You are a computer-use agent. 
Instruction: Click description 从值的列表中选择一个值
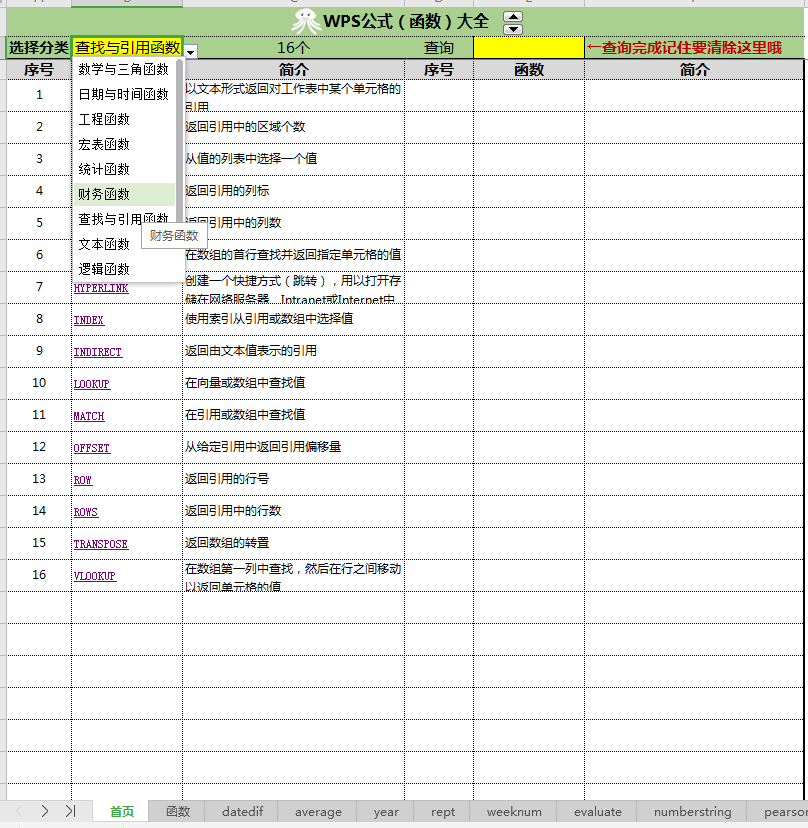[x=251, y=159]
